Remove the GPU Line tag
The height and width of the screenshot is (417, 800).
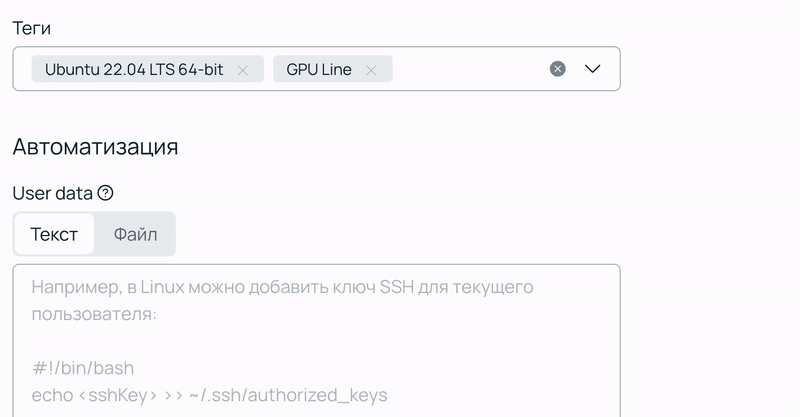(371, 70)
